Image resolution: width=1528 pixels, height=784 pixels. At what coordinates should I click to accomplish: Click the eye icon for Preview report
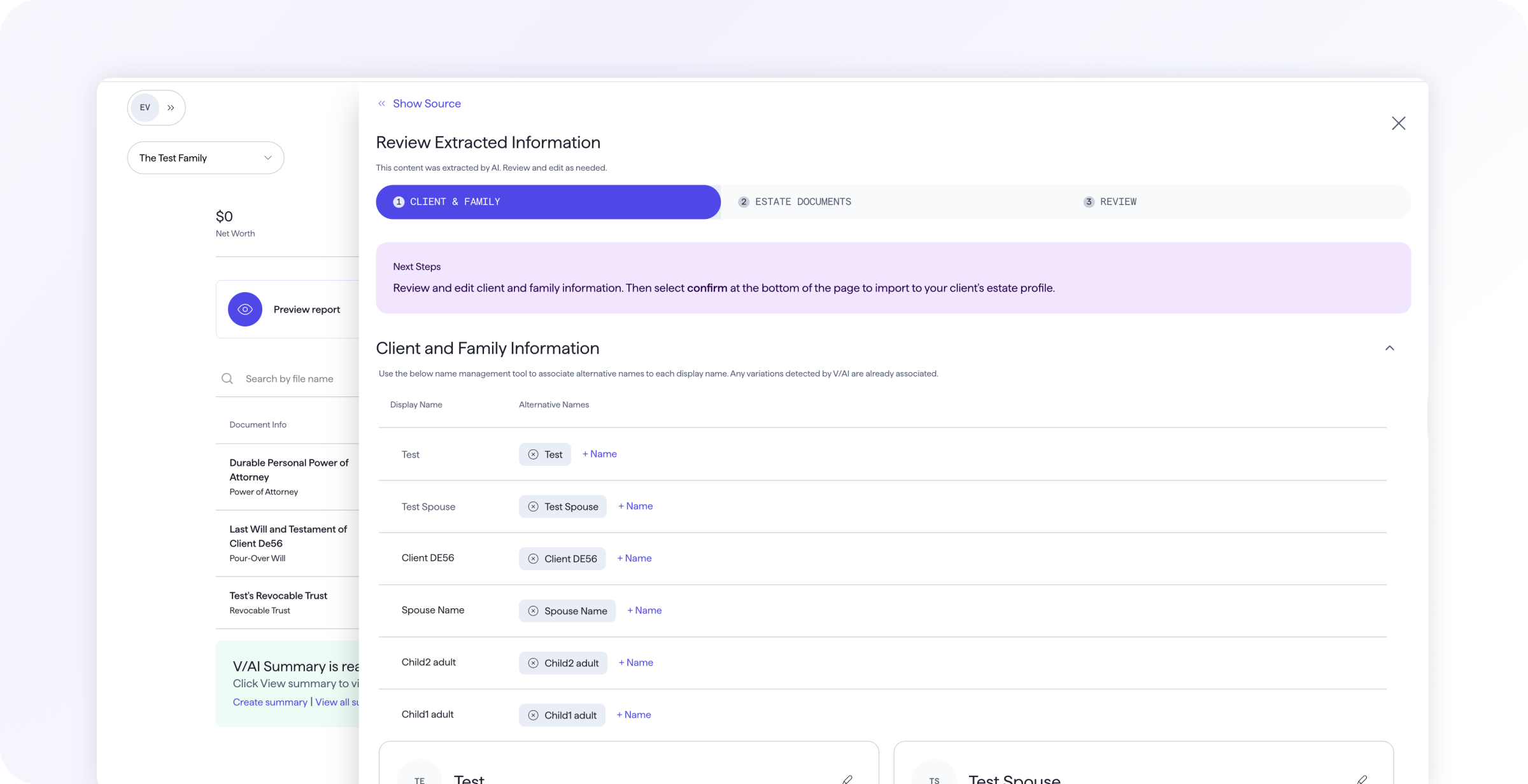(245, 309)
